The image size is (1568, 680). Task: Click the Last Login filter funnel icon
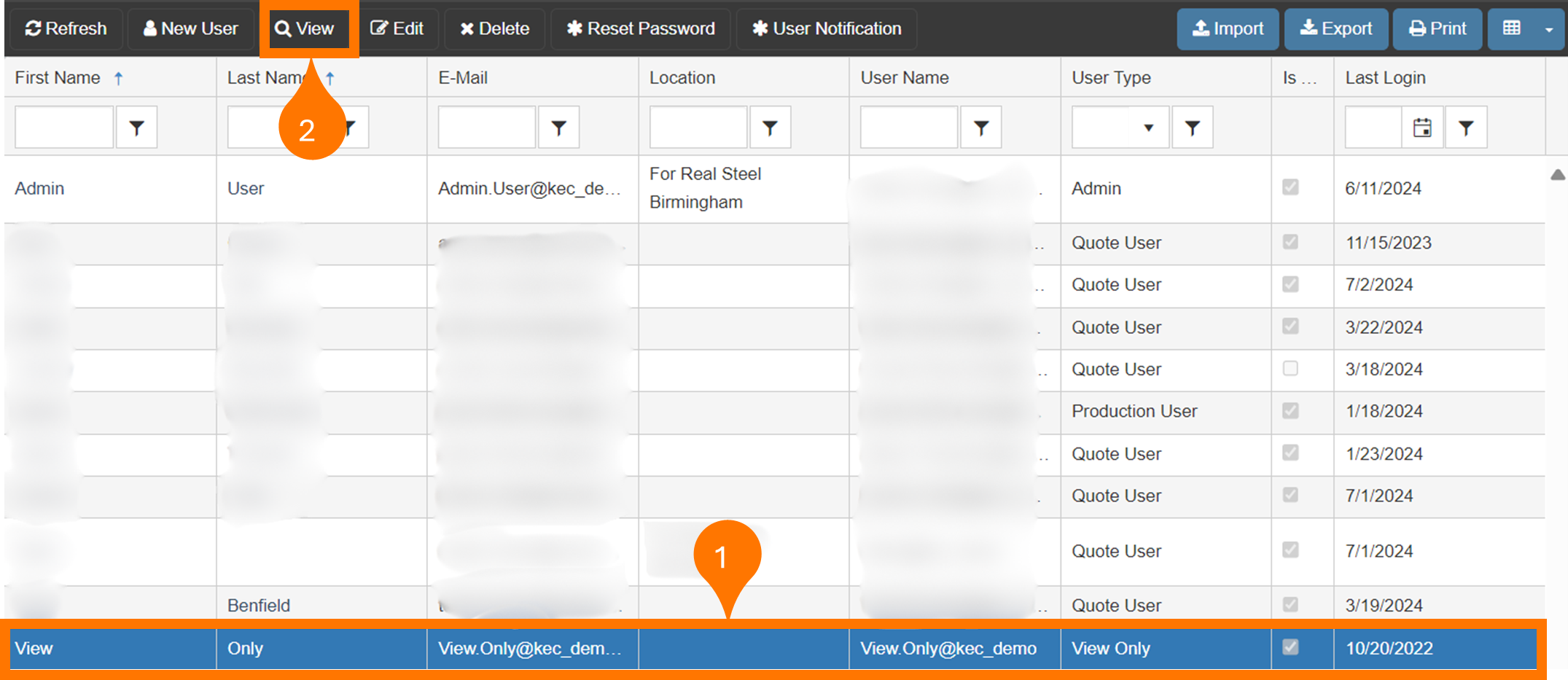coord(1466,128)
